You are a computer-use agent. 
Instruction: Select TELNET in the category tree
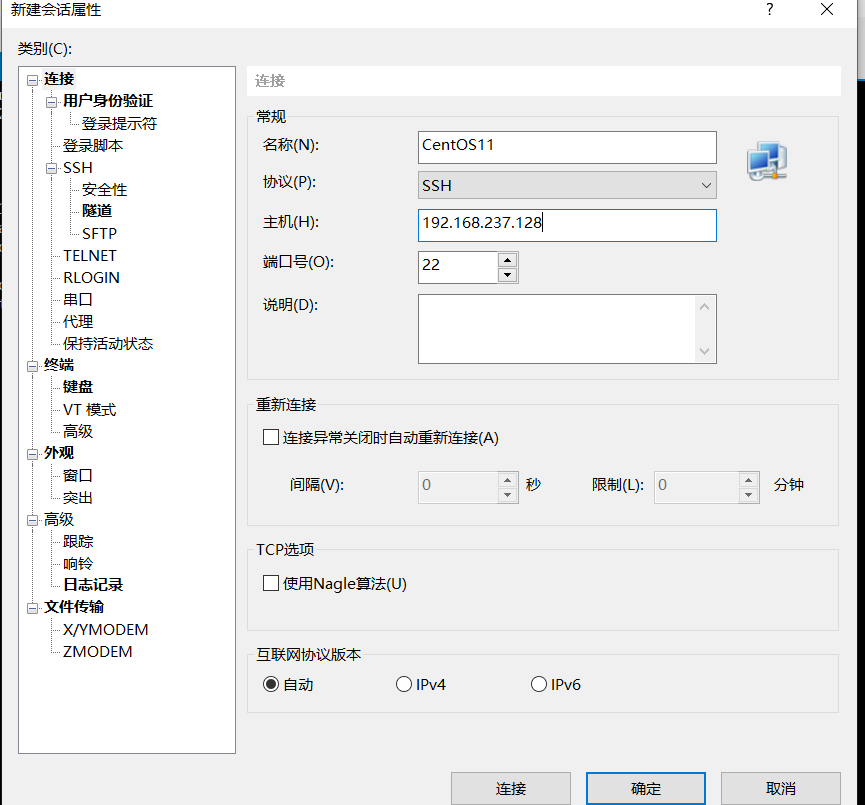coord(89,255)
